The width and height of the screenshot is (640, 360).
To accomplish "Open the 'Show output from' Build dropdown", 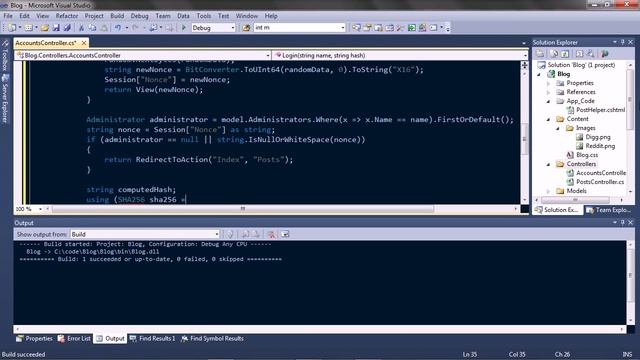I will coord(217,234).
